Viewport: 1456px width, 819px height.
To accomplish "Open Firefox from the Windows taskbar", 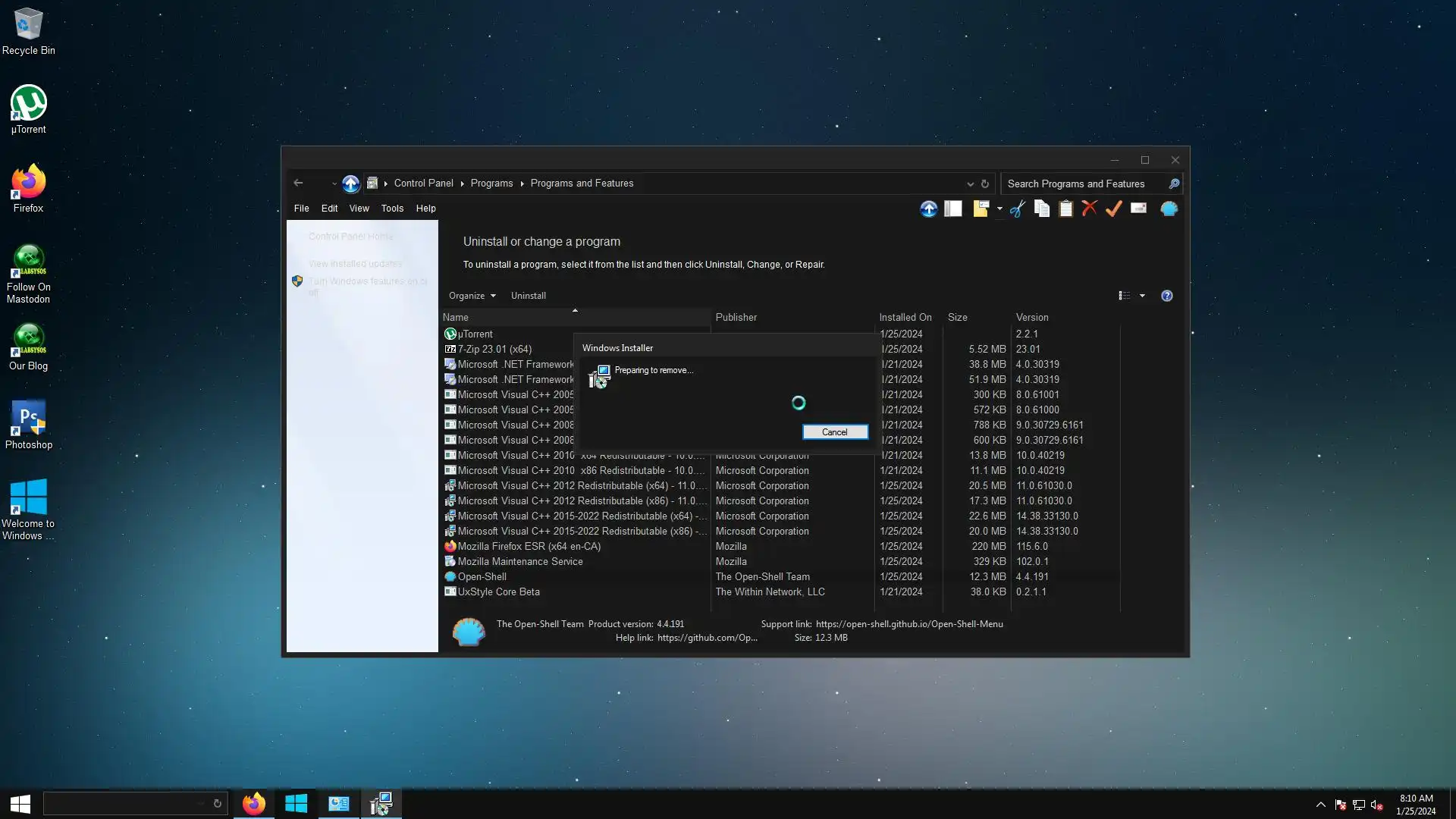I will [253, 804].
